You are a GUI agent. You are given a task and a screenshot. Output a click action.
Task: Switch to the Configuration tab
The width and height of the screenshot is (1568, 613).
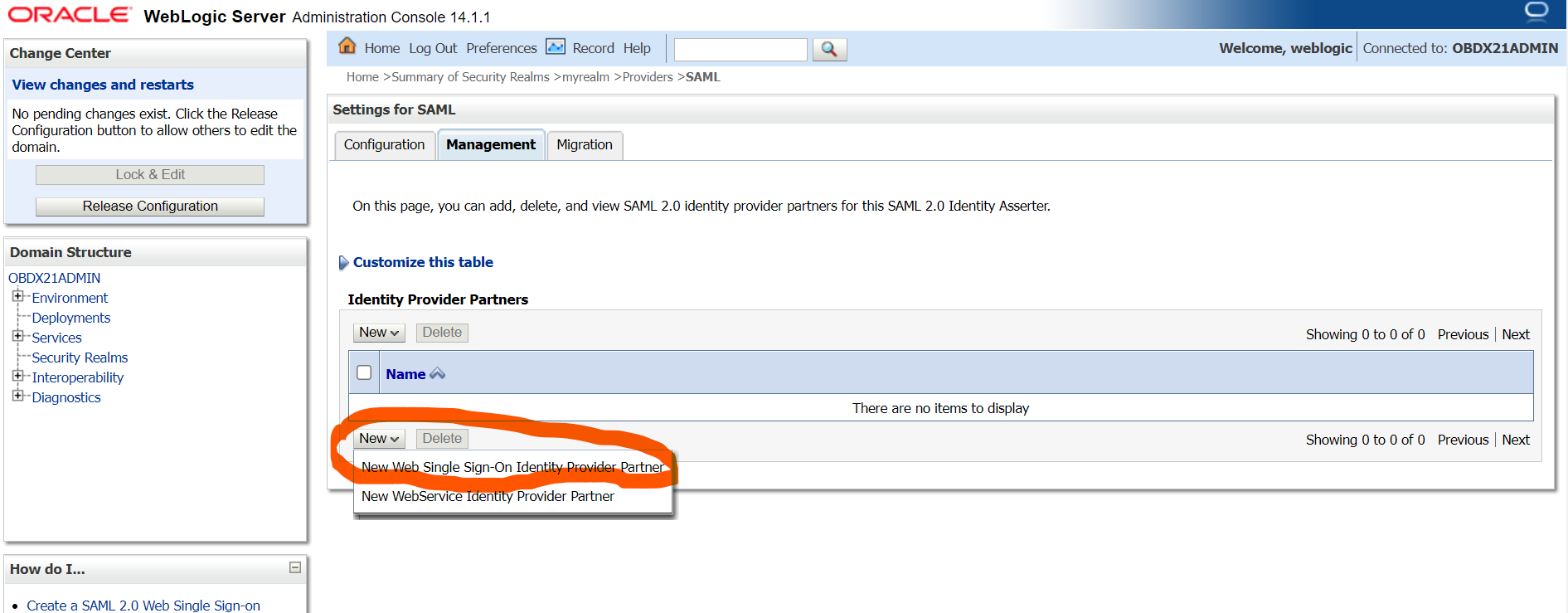click(x=384, y=144)
